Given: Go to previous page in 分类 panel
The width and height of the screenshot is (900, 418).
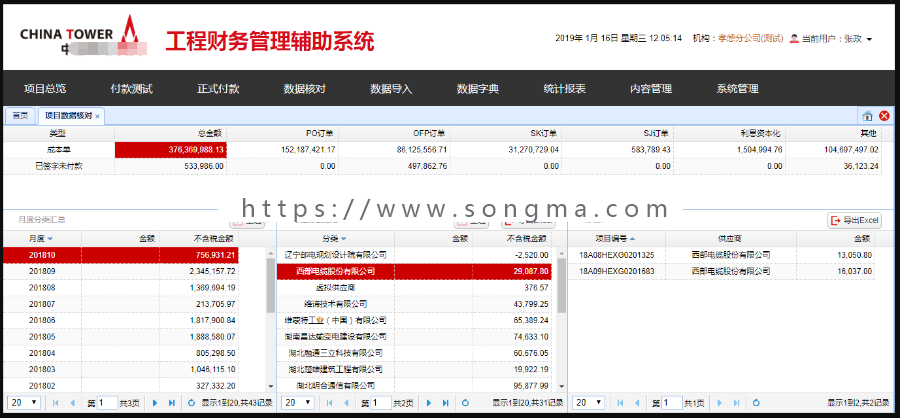Looking at the screenshot, I should coord(346,403).
